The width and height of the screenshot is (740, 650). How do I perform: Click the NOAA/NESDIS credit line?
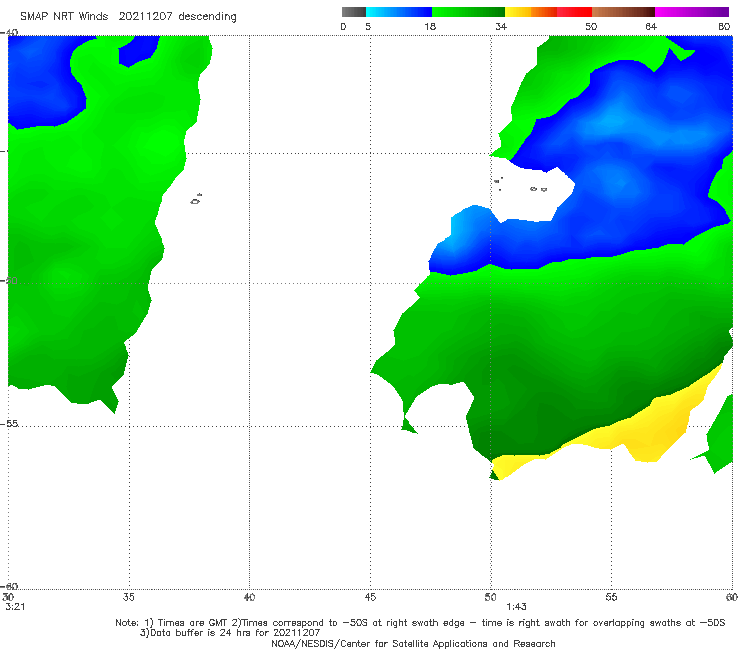(x=413, y=643)
